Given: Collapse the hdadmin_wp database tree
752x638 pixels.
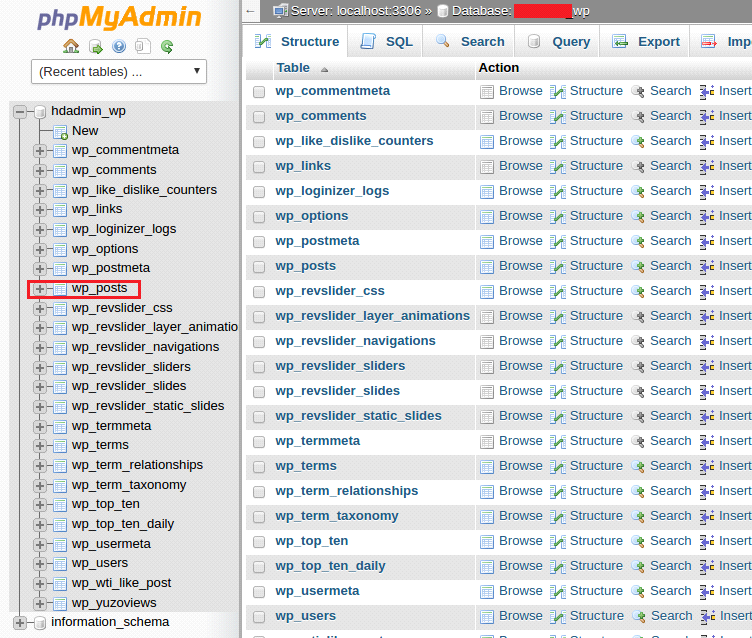Looking at the screenshot, I should tap(20, 111).
